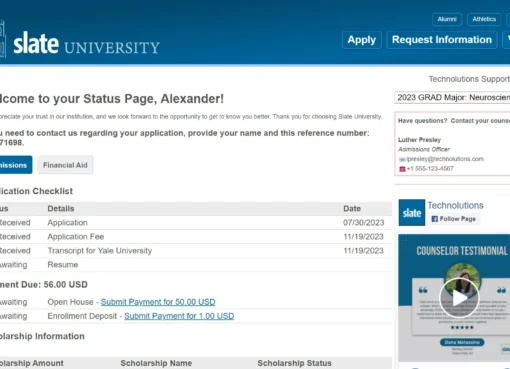Image resolution: width=510 pixels, height=369 pixels.
Task: Click the email icon next to lpresley address
Action: 402,159
